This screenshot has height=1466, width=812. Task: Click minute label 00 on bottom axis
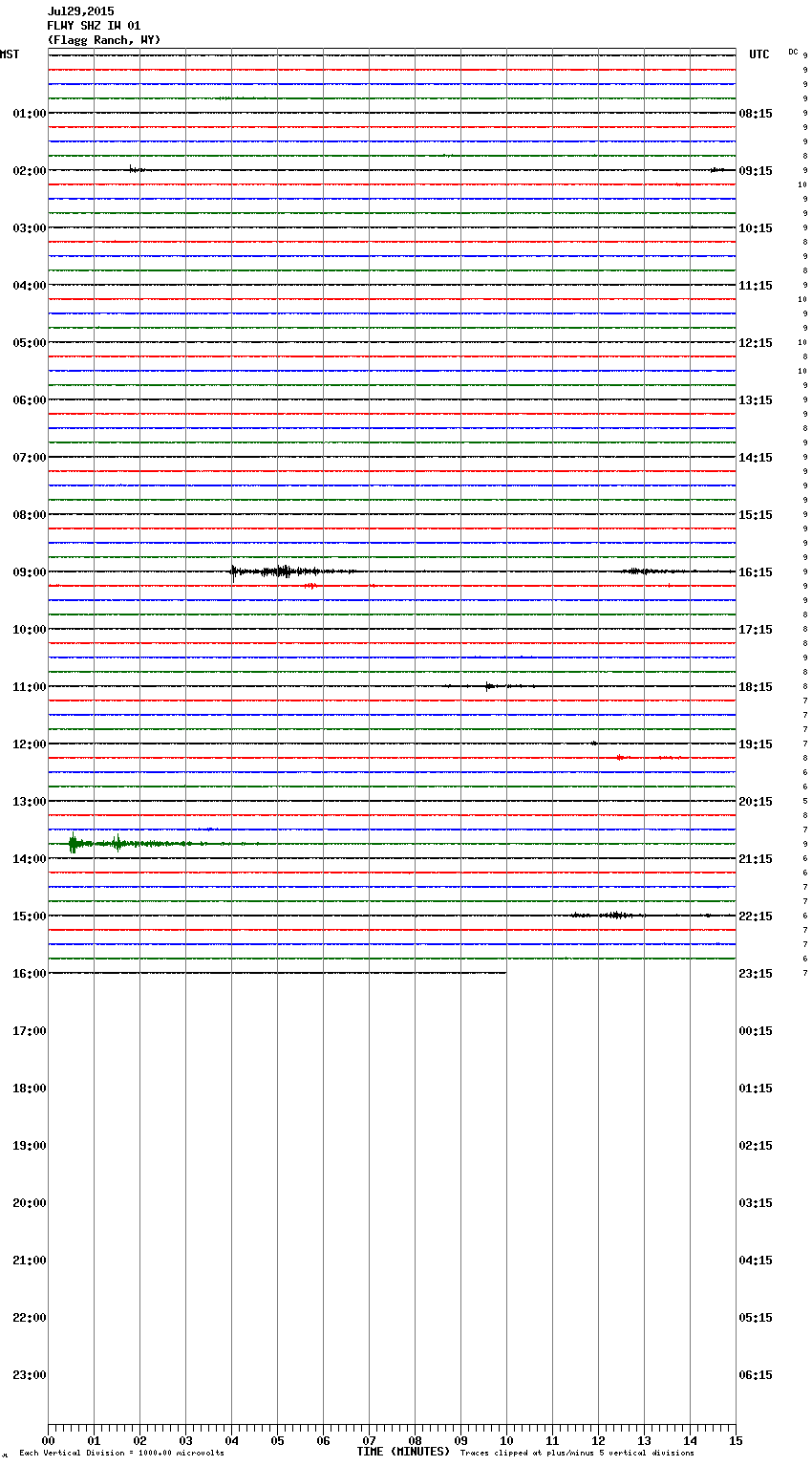click(x=48, y=1440)
